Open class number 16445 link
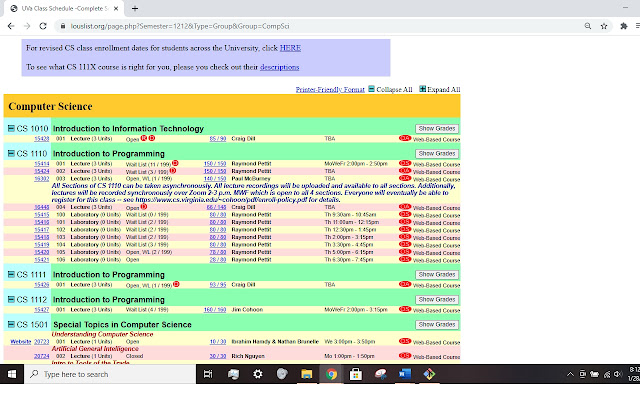Viewport: 640px width, 400px height. (x=42, y=207)
